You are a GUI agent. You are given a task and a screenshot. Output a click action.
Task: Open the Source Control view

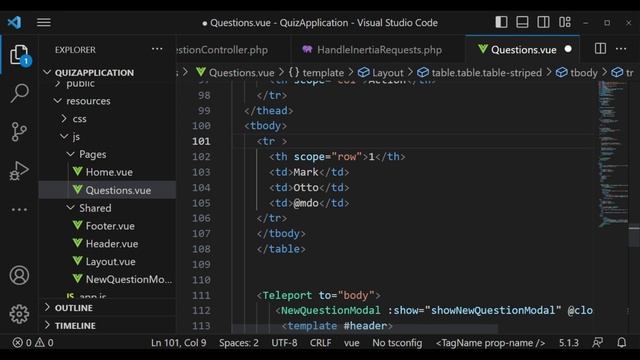click(19, 131)
